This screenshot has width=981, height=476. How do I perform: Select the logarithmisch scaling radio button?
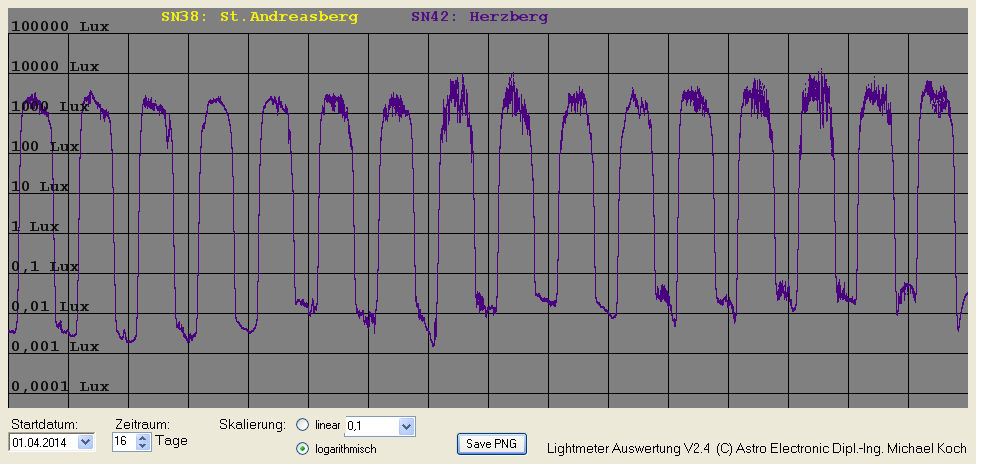(x=302, y=448)
